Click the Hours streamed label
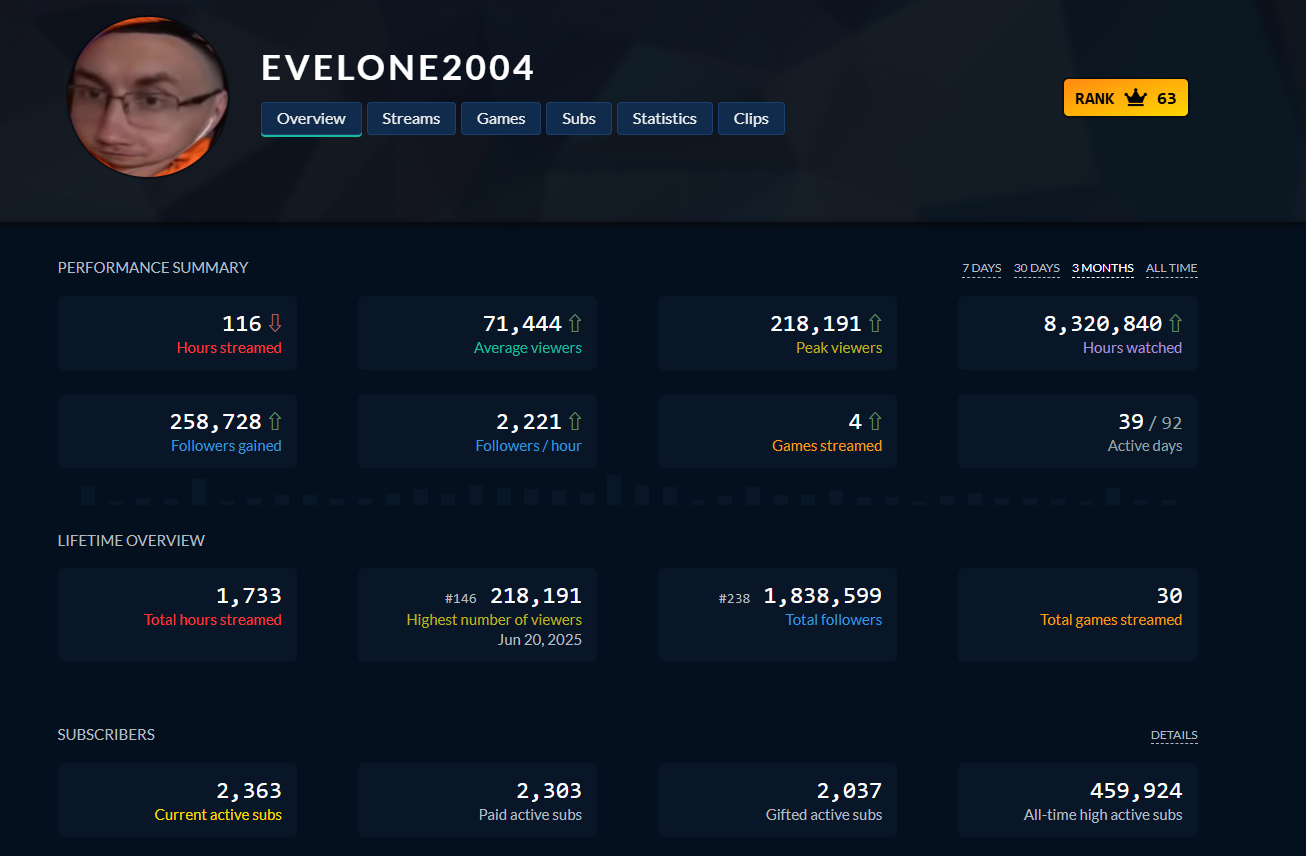The width and height of the screenshot is (1306, 856). point(229,348)
